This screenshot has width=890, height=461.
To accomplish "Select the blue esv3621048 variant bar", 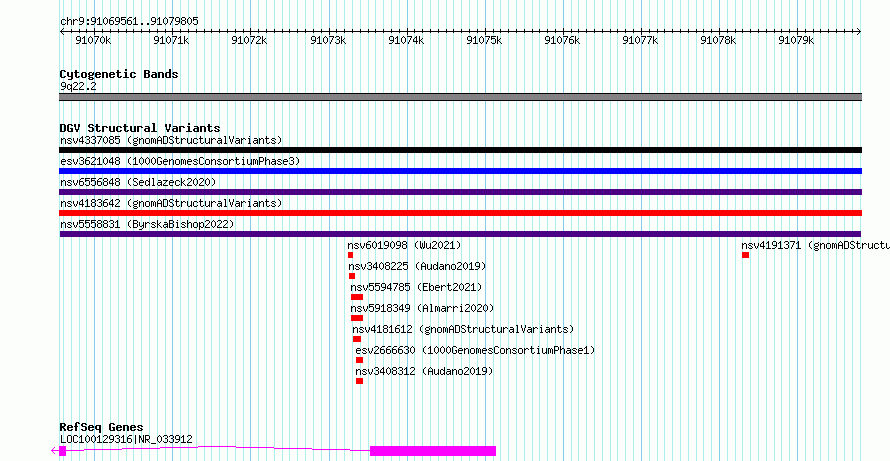I will click(460, 171).
